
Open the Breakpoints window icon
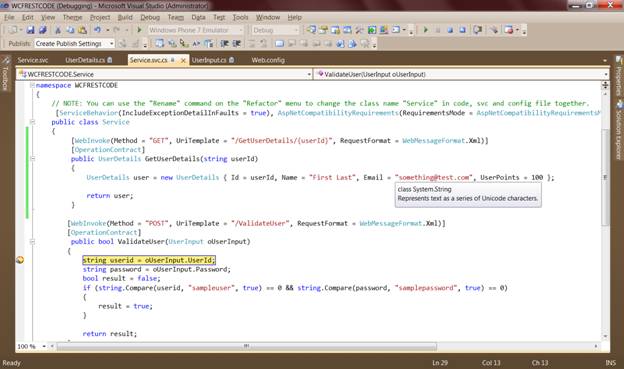pyautogui.click(x=509, y=30)
